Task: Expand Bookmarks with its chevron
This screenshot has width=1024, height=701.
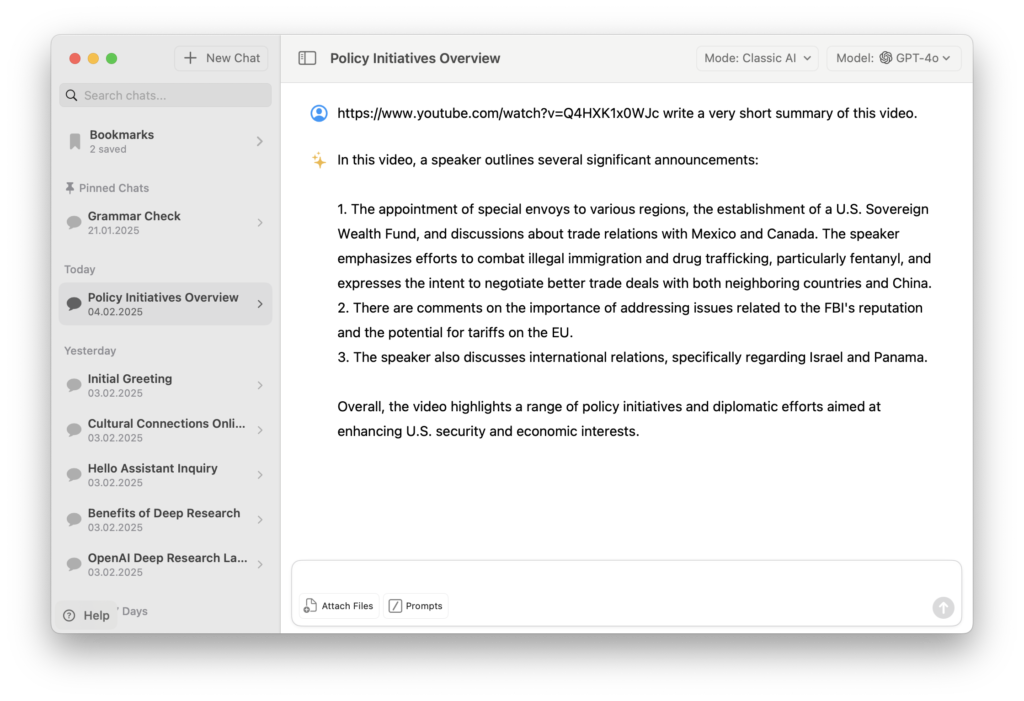Action: click(260, 141)
